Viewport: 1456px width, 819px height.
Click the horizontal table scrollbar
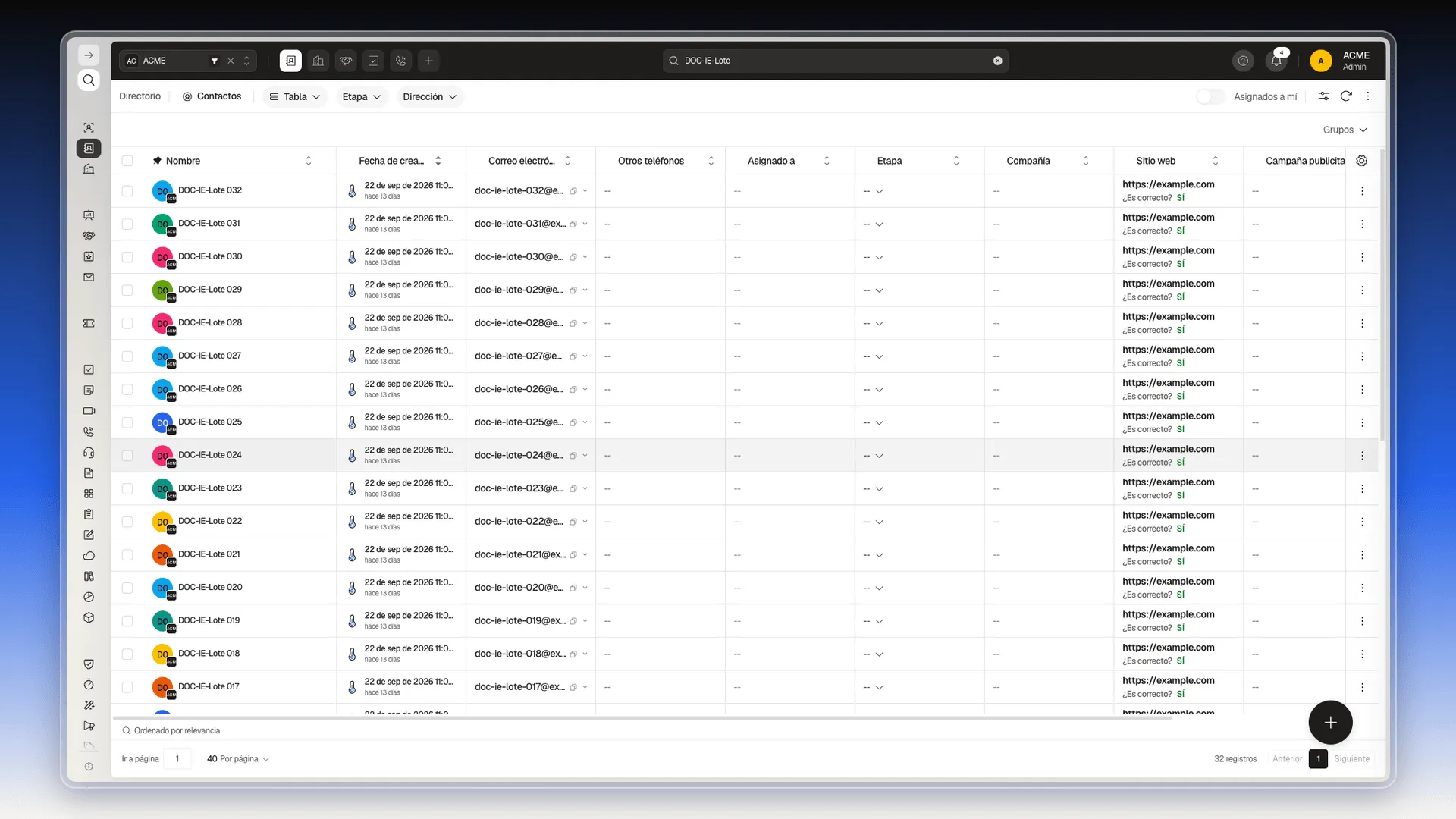[643, 718]
